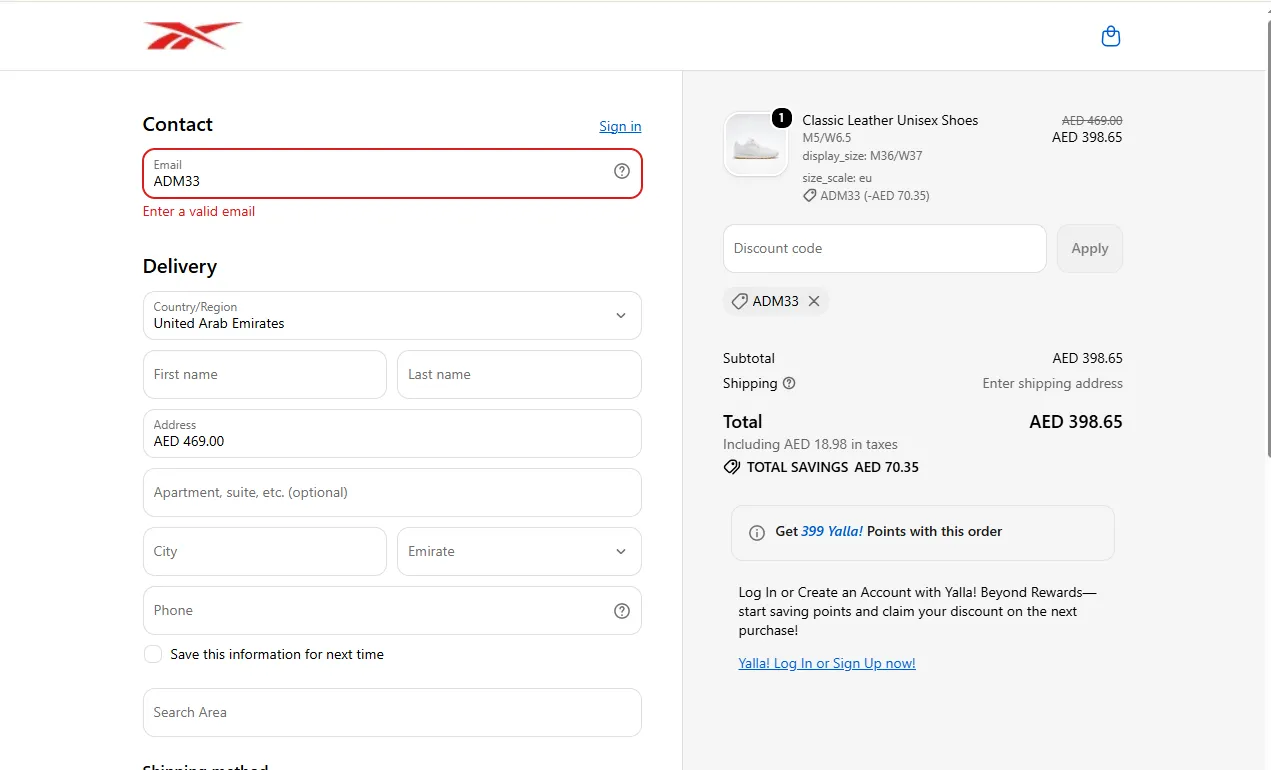This screenshot has height=770, width=1271.
Task: Click the strikethrough AED 469.00 price
Action: (x=1092, y=120)
